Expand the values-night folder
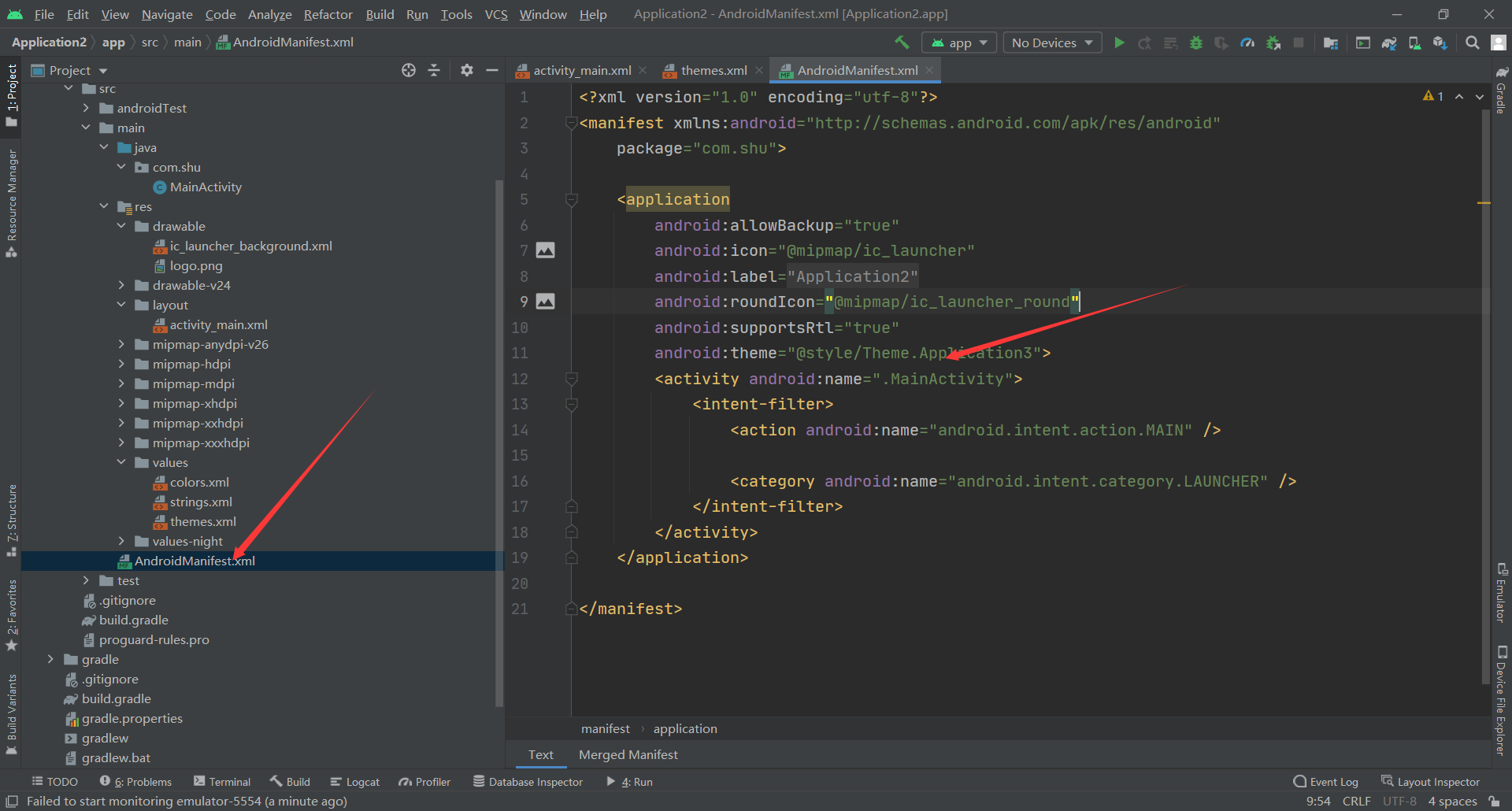 (x=121, y=541)
